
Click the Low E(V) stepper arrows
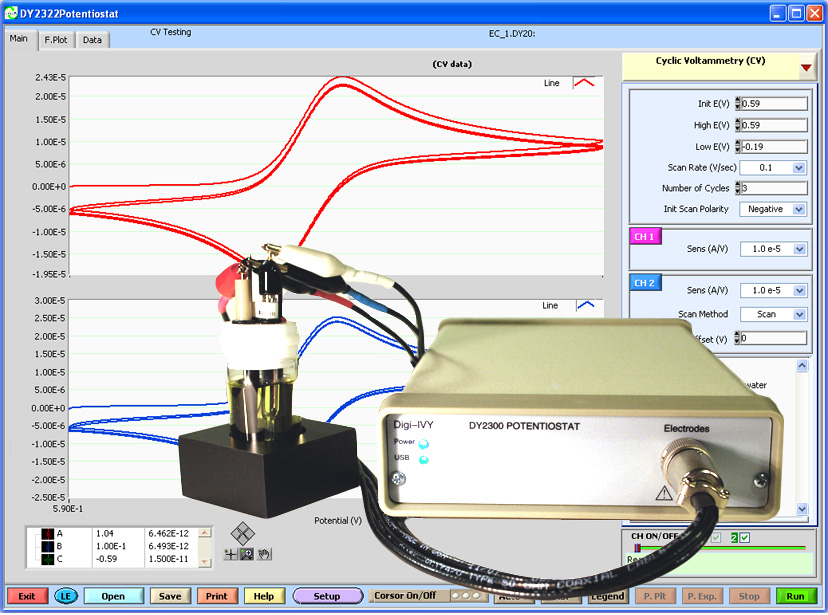(738, 147)
